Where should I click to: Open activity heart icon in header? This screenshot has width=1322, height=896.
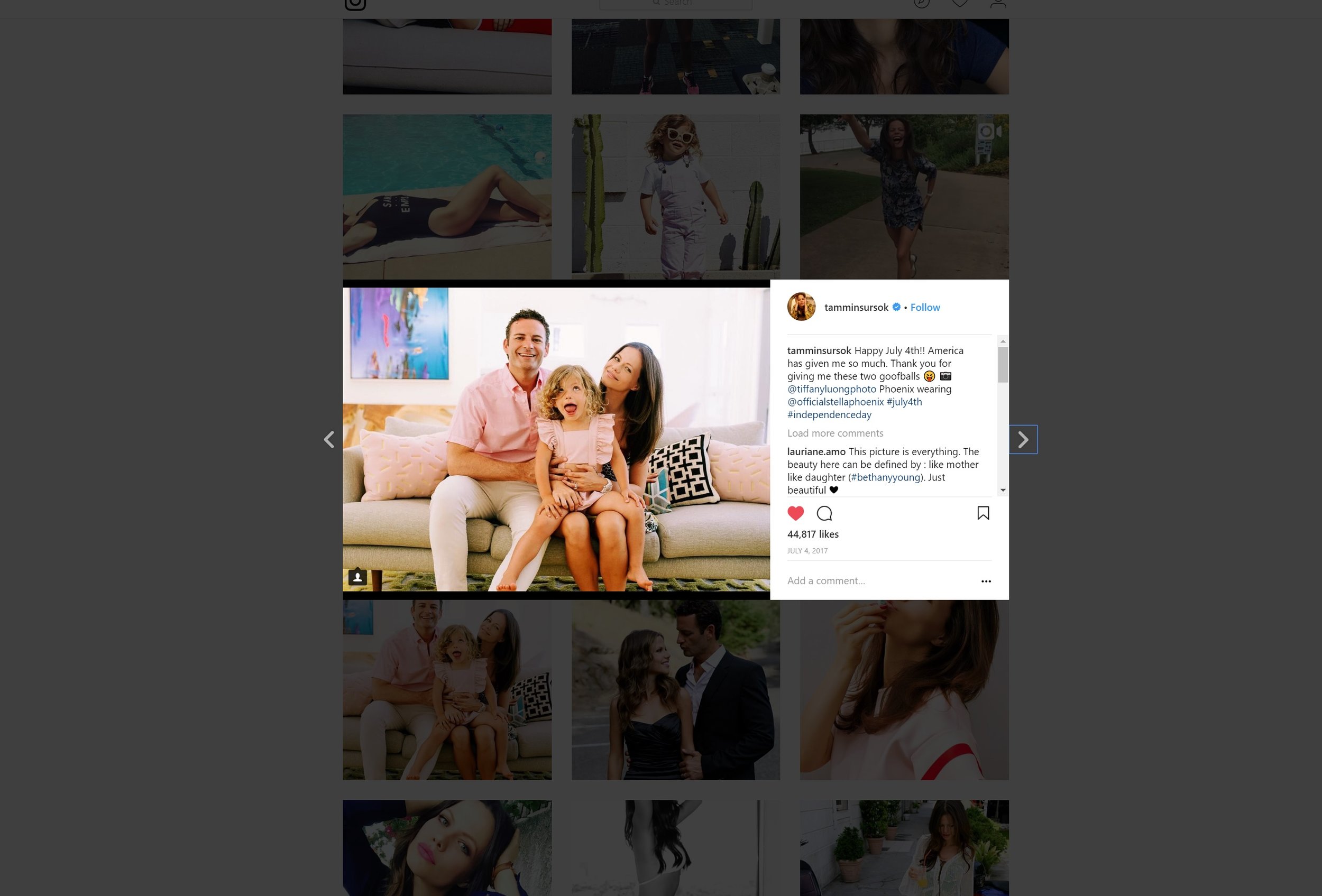[960, 3]
